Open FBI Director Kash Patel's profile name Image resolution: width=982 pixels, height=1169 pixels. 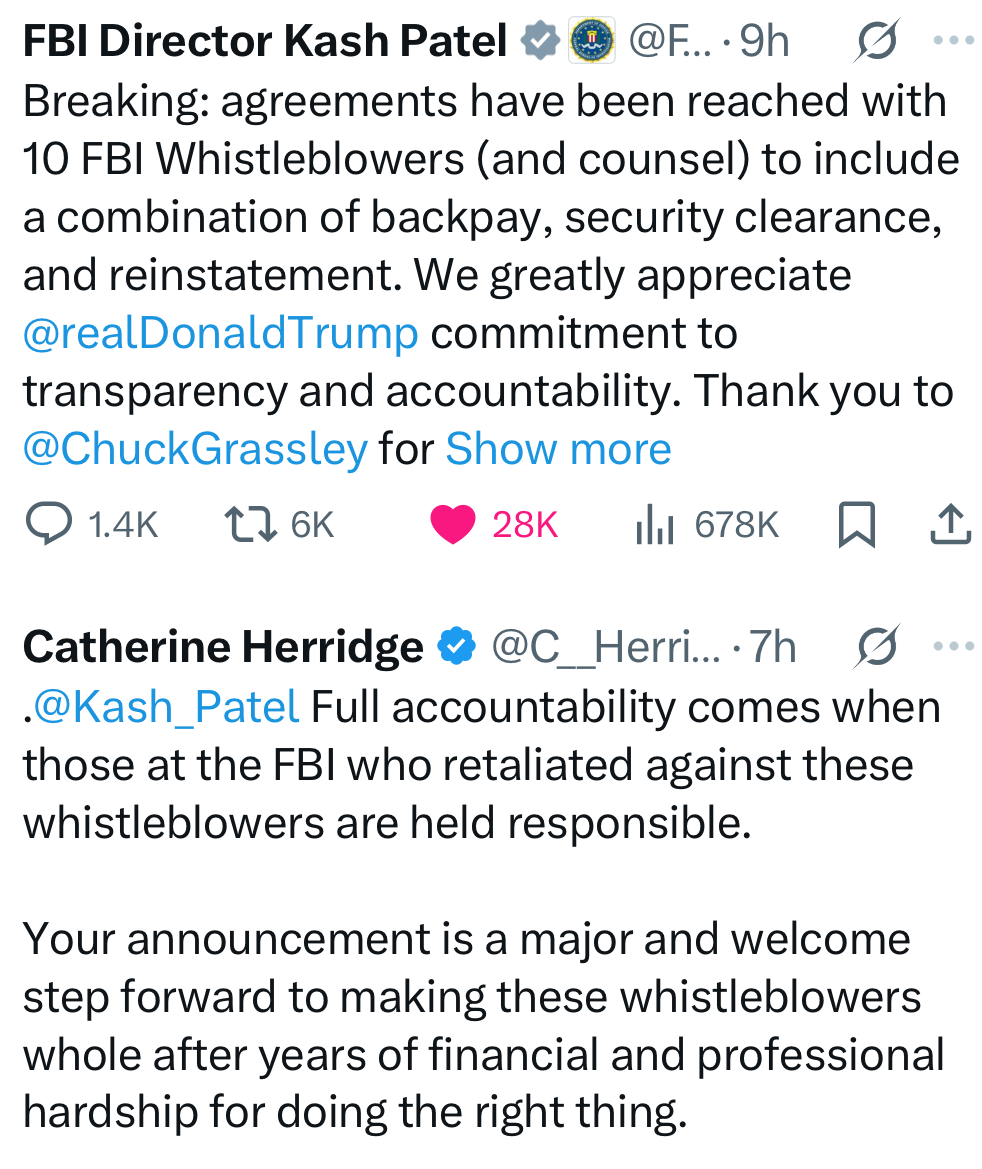tap(265, 42)
